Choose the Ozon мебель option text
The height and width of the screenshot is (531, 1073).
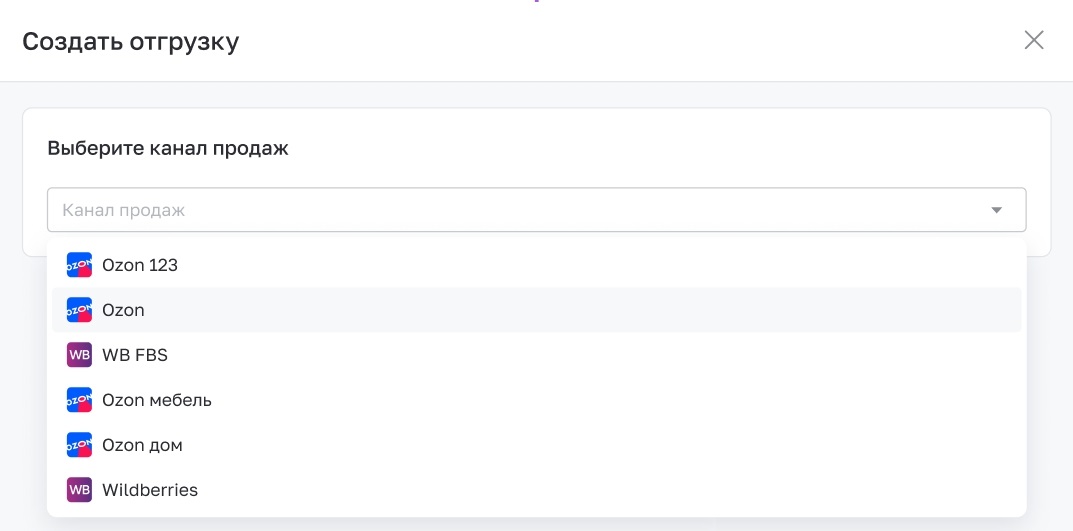click(157, 400)
